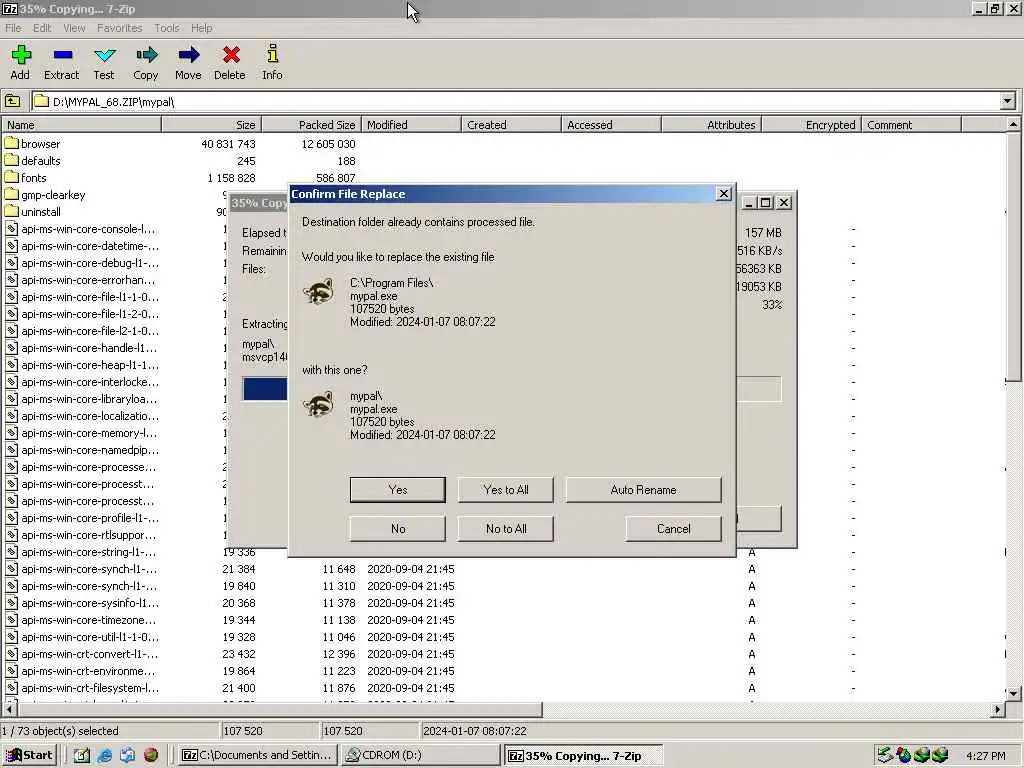Screen dimensions: 1024x768
Task: Sort by the Encrypted column header
Action: pyautogui.click(x=812, y=125)
